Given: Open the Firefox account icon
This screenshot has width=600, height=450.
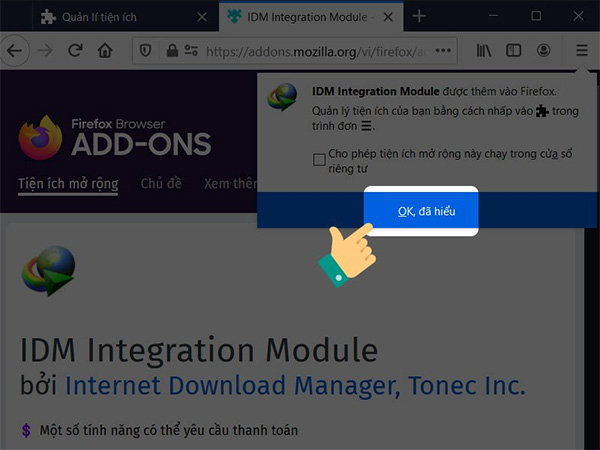Looking at the screenshot, I should tap(543, 51).
